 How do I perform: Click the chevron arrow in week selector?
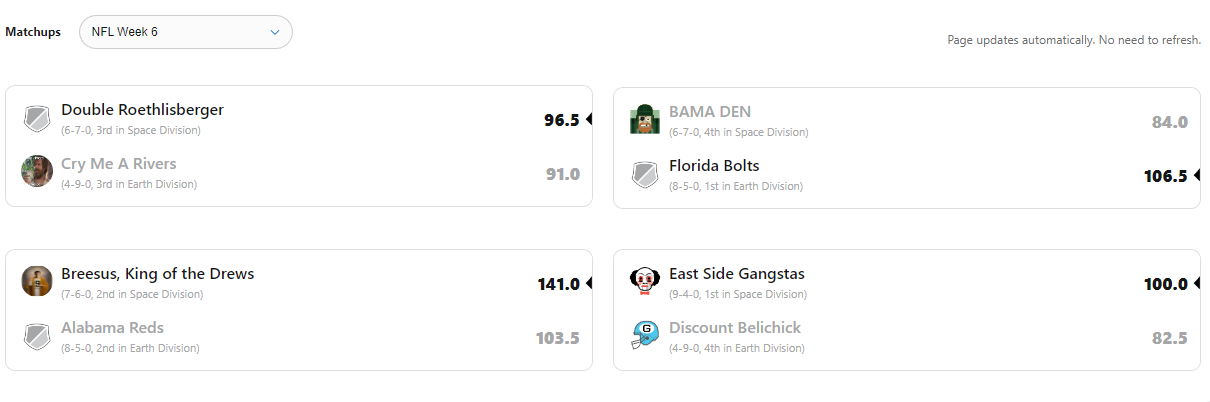point(275,32)
